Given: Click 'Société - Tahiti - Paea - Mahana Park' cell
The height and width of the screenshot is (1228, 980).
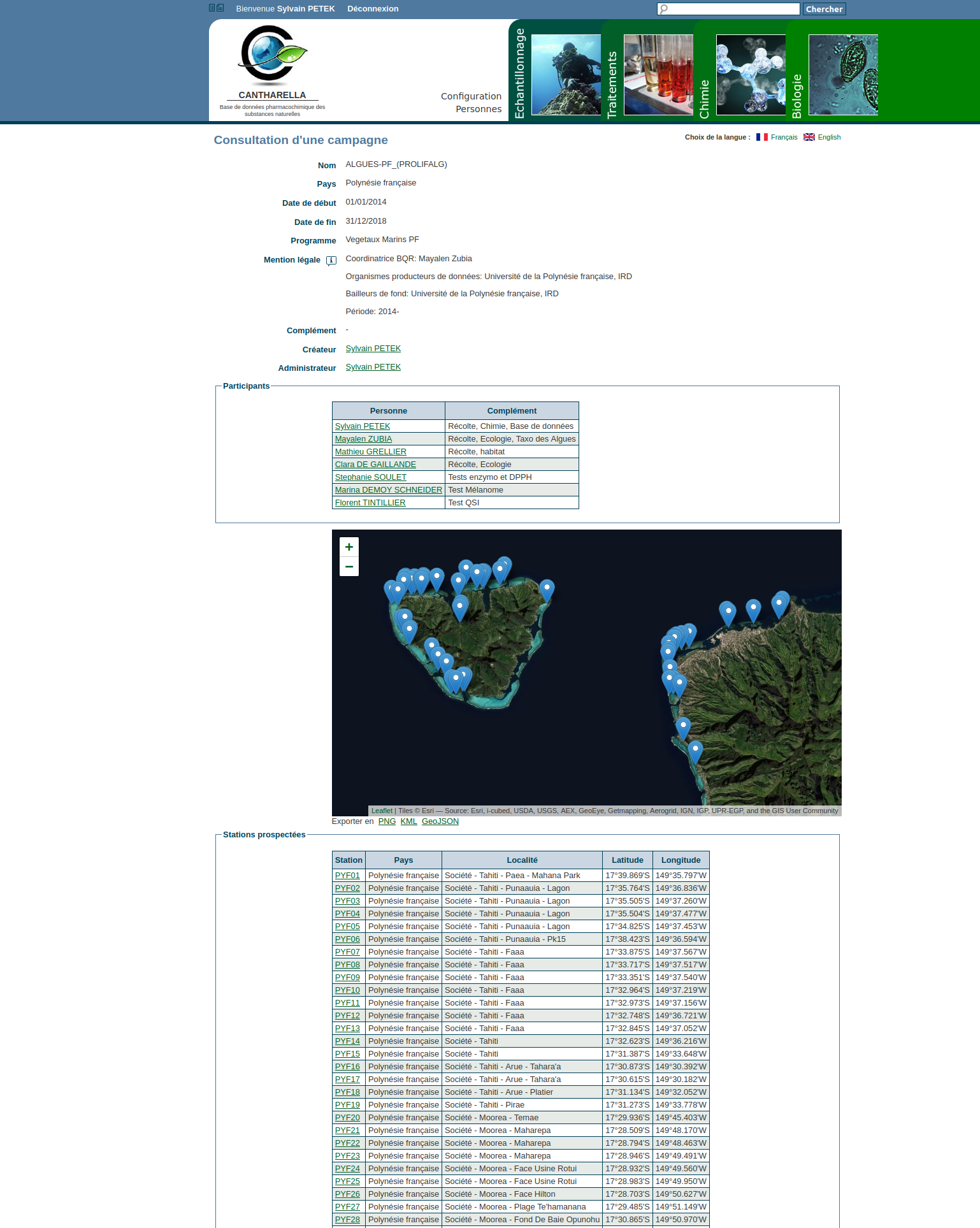Looking at the screenshot, I should (522, 876).
